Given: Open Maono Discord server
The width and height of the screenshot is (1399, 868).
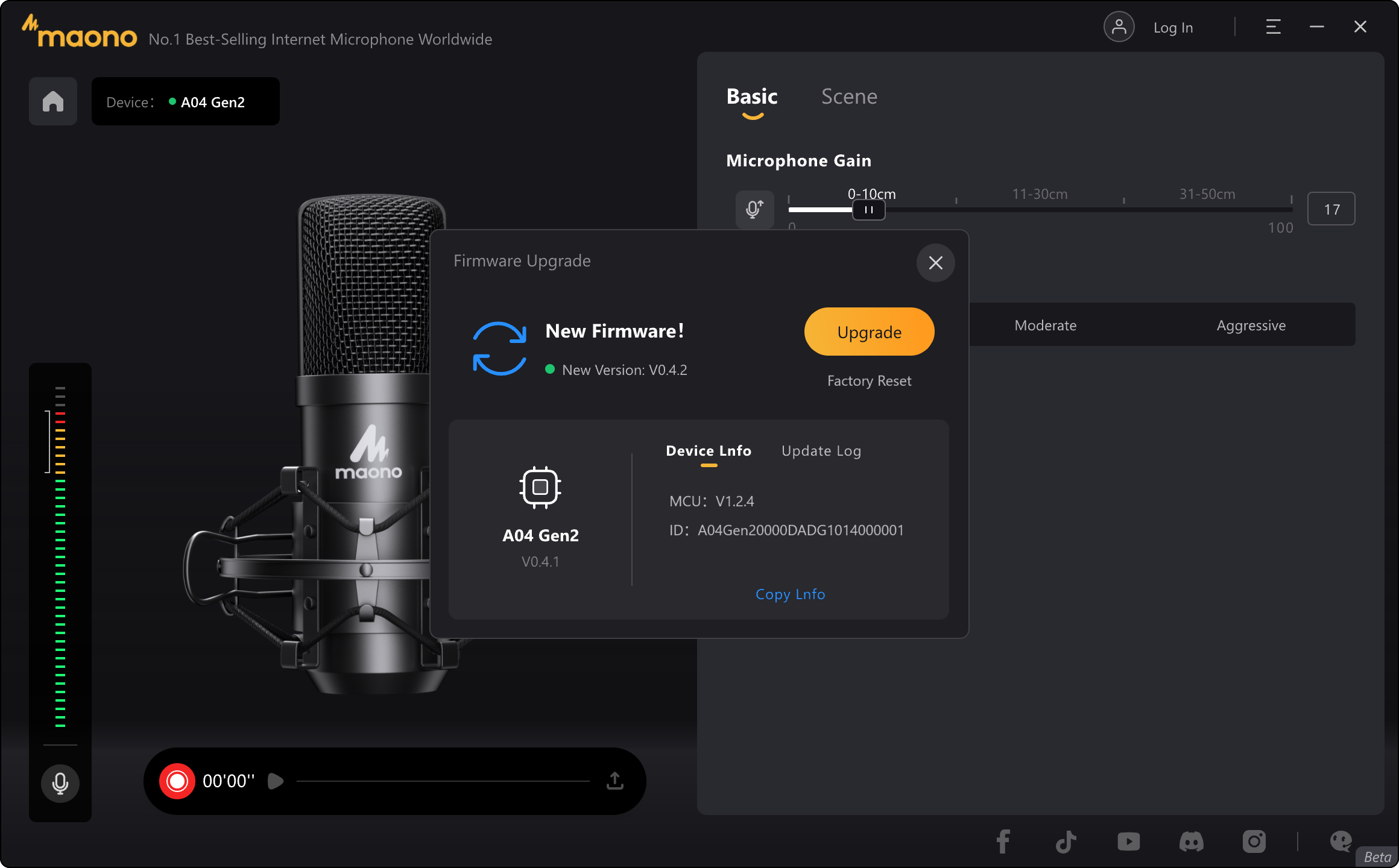Looking at the screenshot, I should [1191, 841].
